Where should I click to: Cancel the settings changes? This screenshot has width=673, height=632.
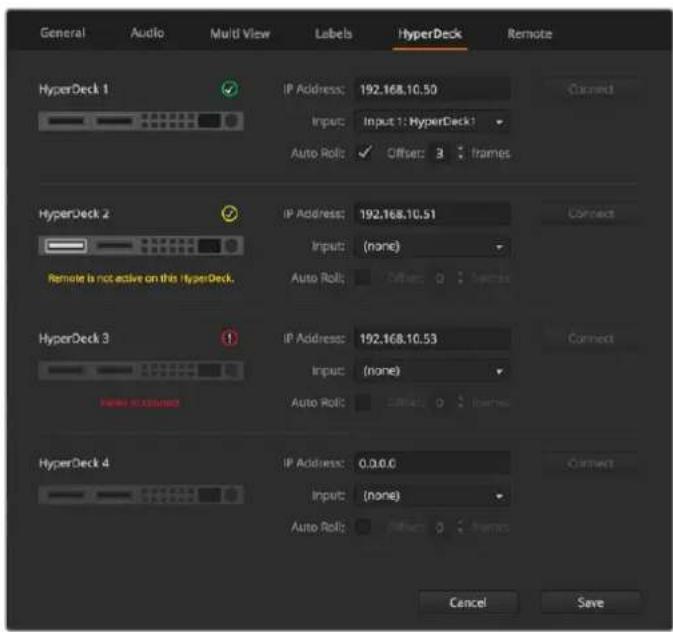[468, 602]
